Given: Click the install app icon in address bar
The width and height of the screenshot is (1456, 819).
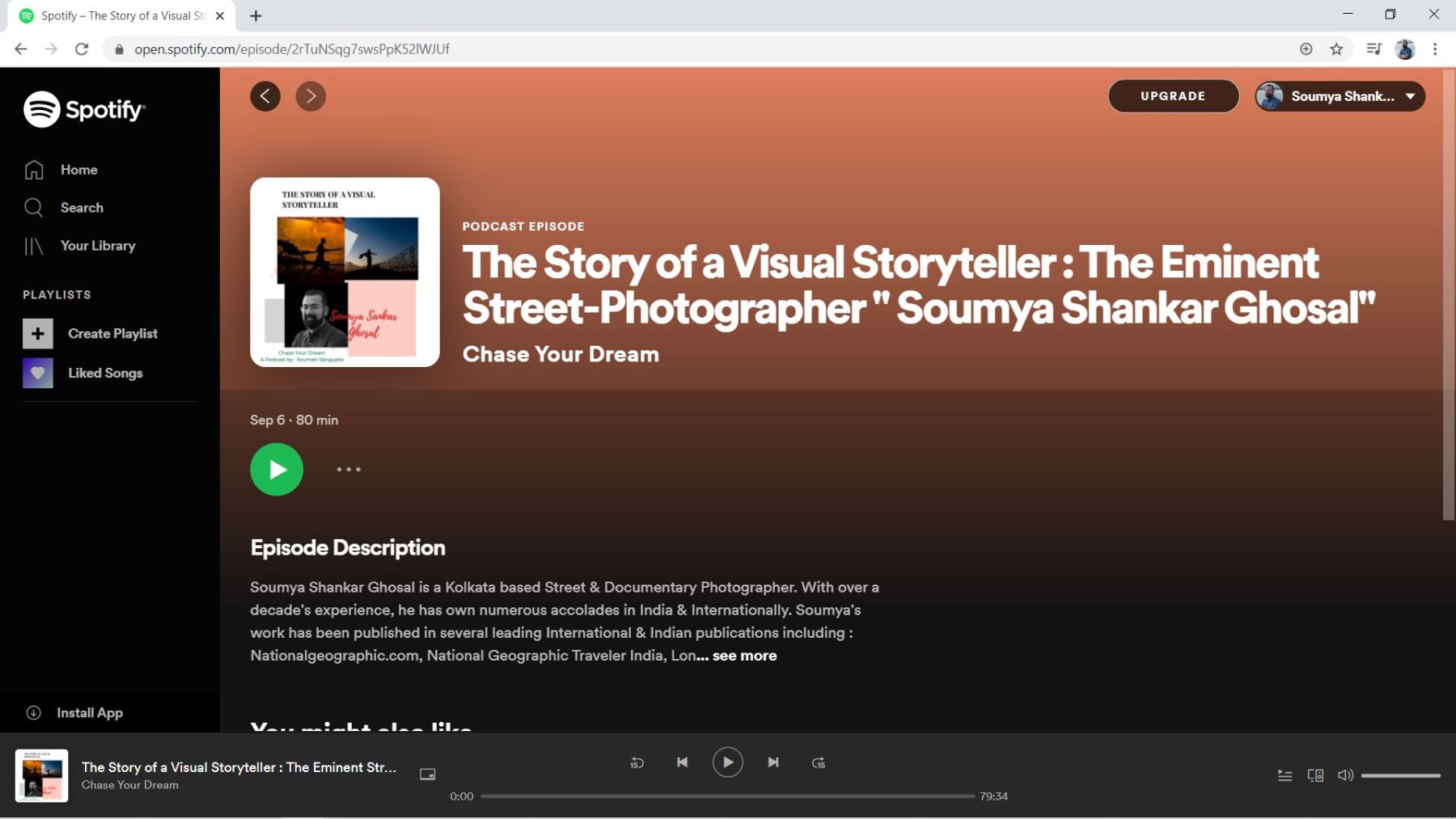Looking at the screenshot, I should point(1306,49).
